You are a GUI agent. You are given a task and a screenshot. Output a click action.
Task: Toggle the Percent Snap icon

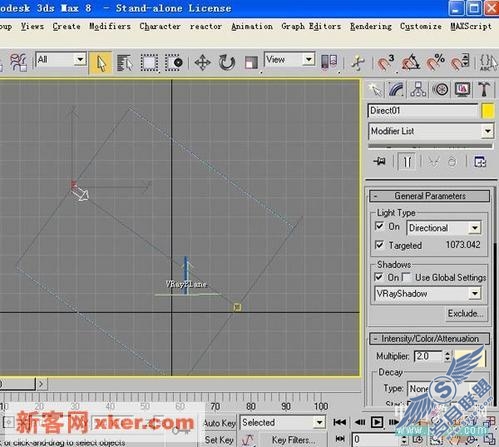click(x=435, y=63)
